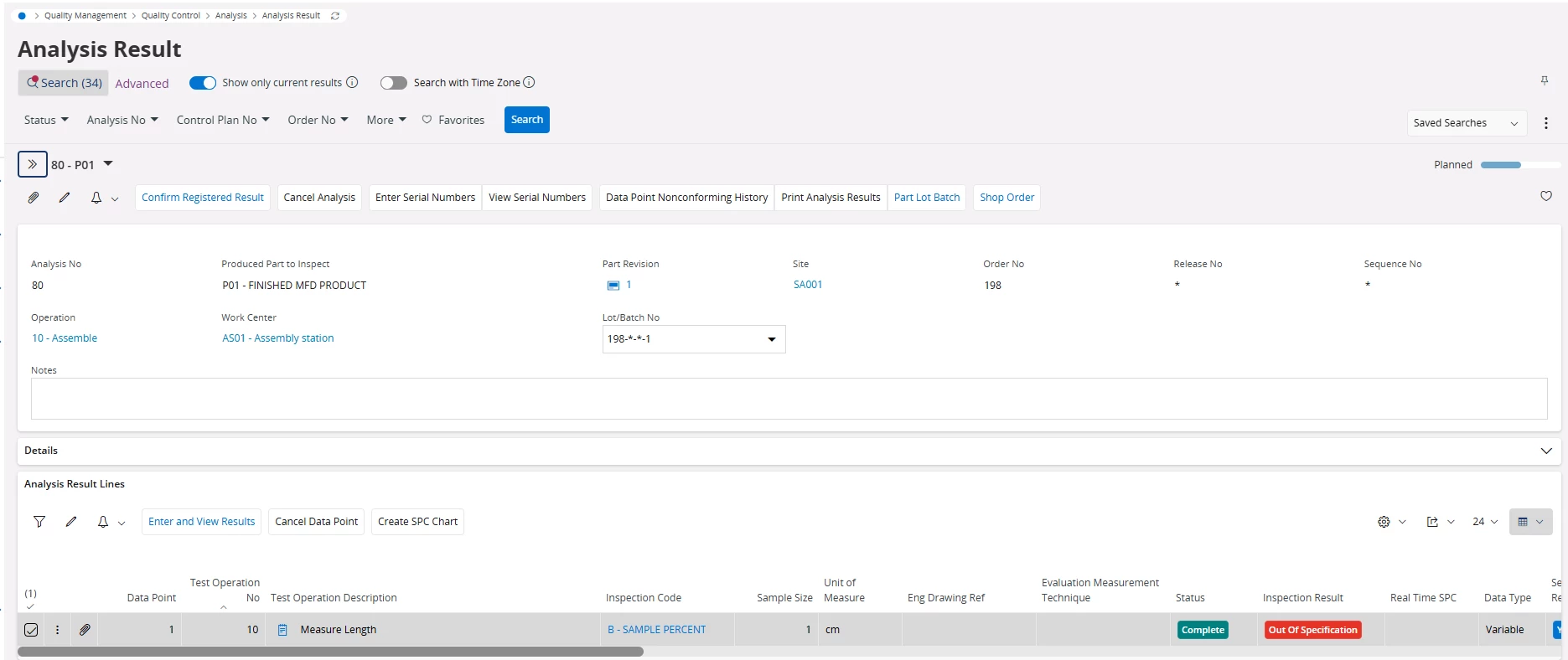This screenshot has height=660, width=1568.
Task: Go to Analysis breadcrumb
Action: (231, 16)
